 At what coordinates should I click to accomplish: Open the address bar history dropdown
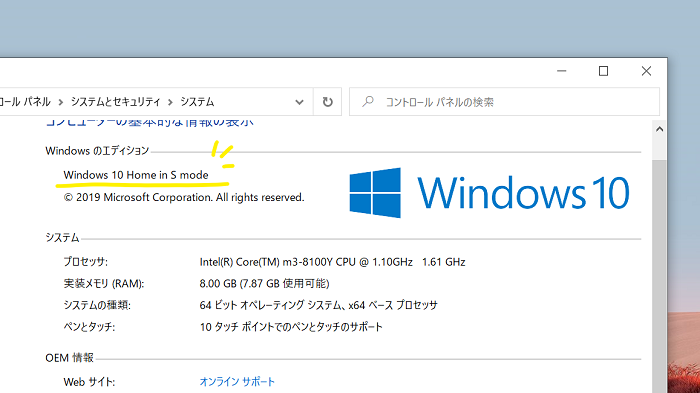[299, 102]
